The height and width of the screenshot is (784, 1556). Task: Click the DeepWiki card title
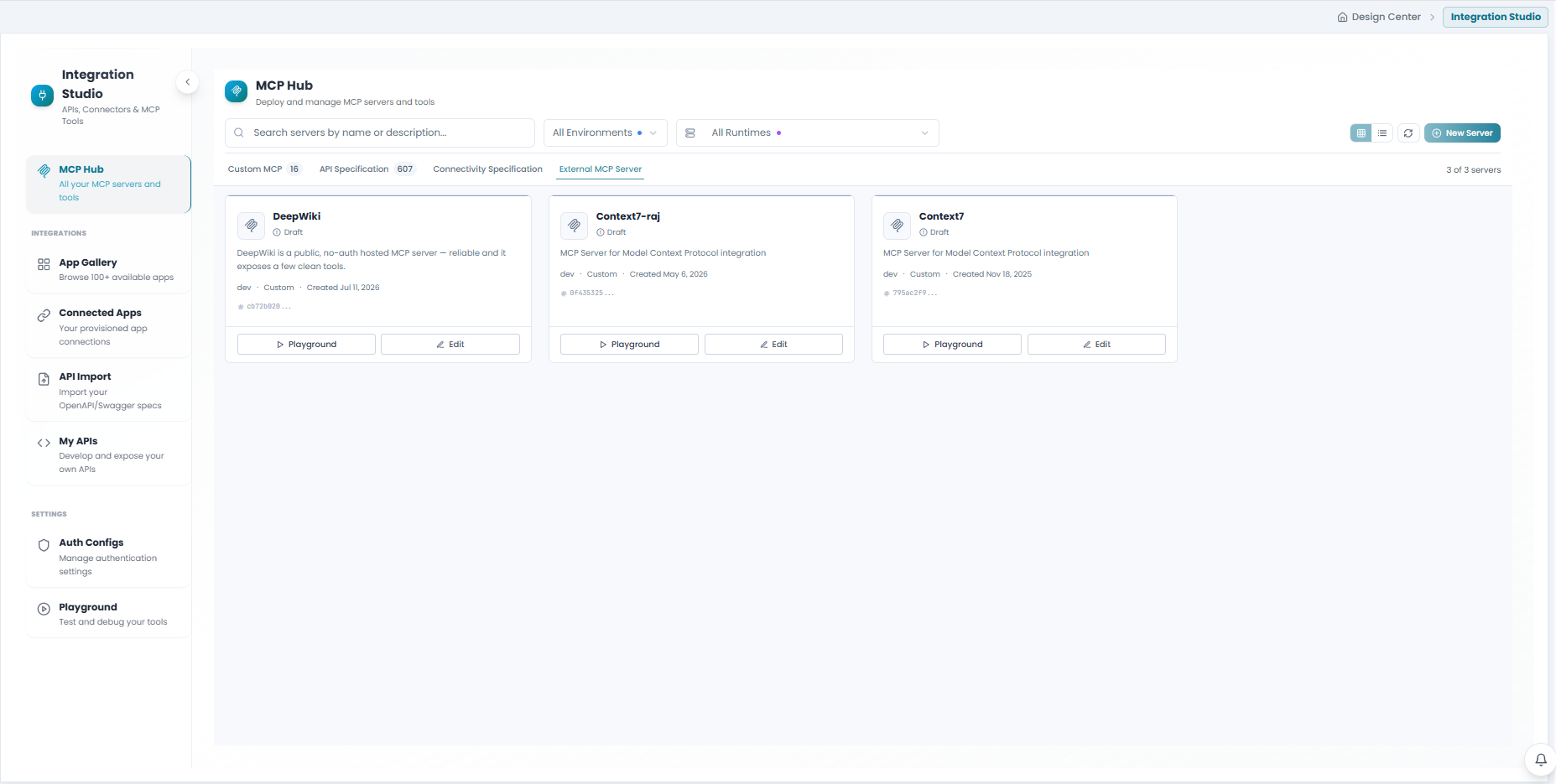tap(297, 216)
